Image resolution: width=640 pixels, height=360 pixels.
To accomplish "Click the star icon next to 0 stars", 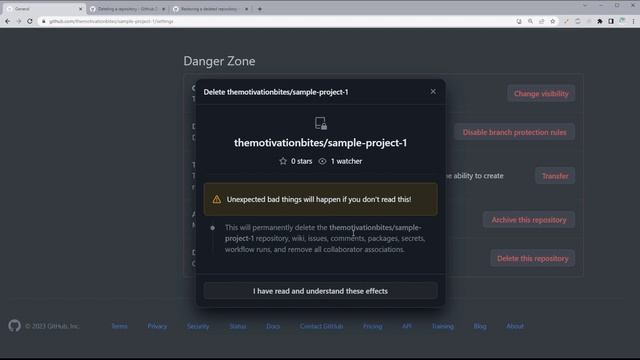I will pos(283,161).
